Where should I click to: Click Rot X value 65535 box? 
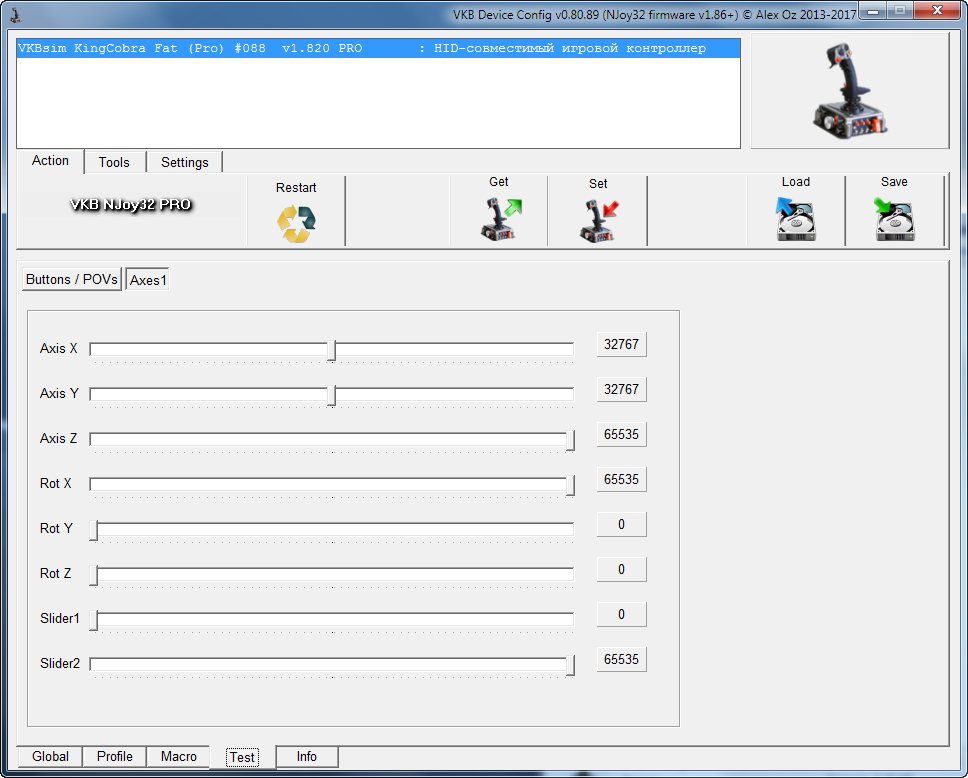621,480
